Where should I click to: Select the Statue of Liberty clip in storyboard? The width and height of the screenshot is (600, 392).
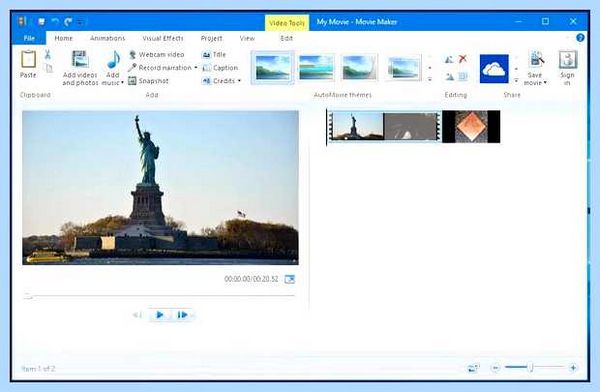click(357, 126)
